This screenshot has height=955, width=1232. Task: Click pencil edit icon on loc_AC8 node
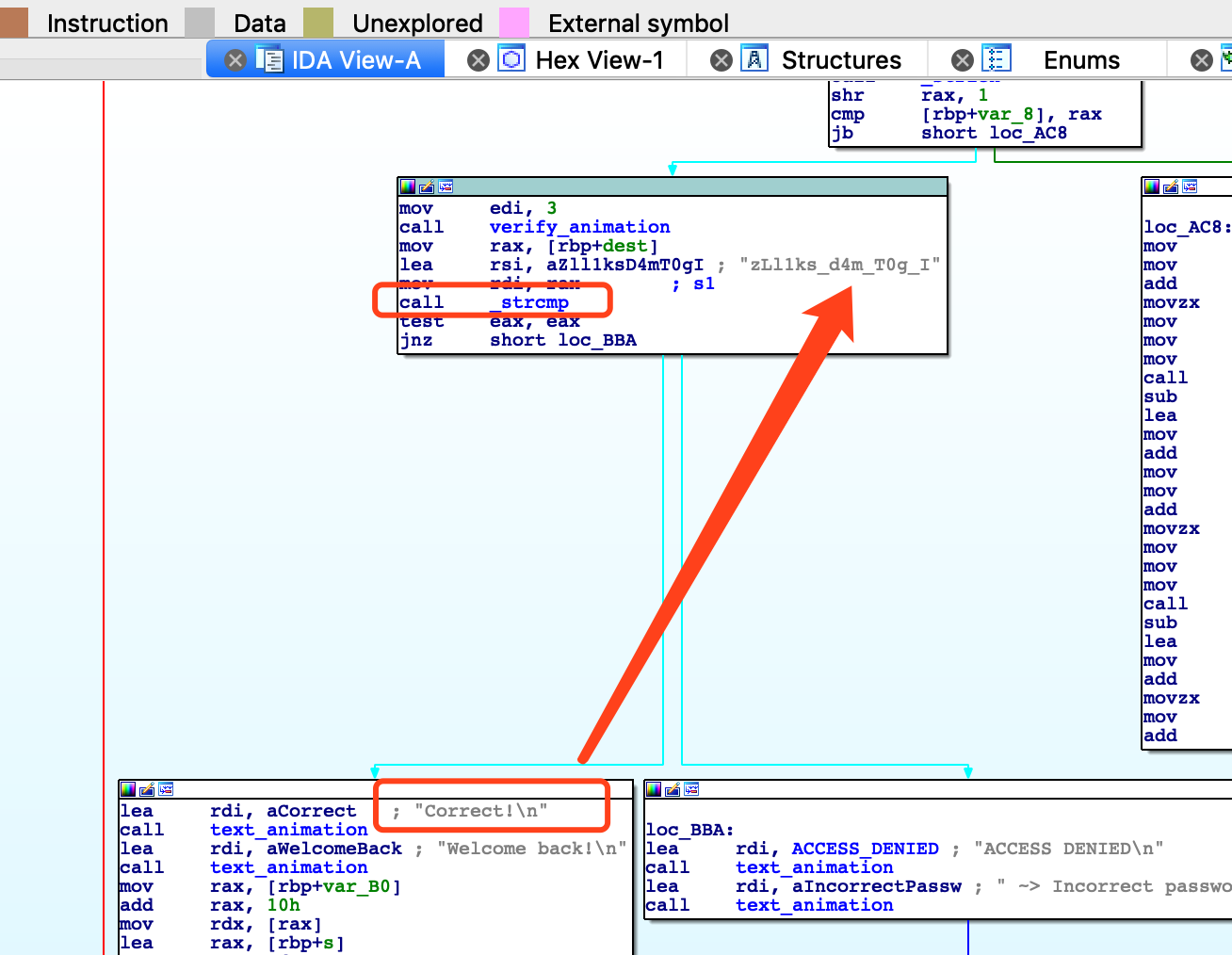tap(1171, 186)
